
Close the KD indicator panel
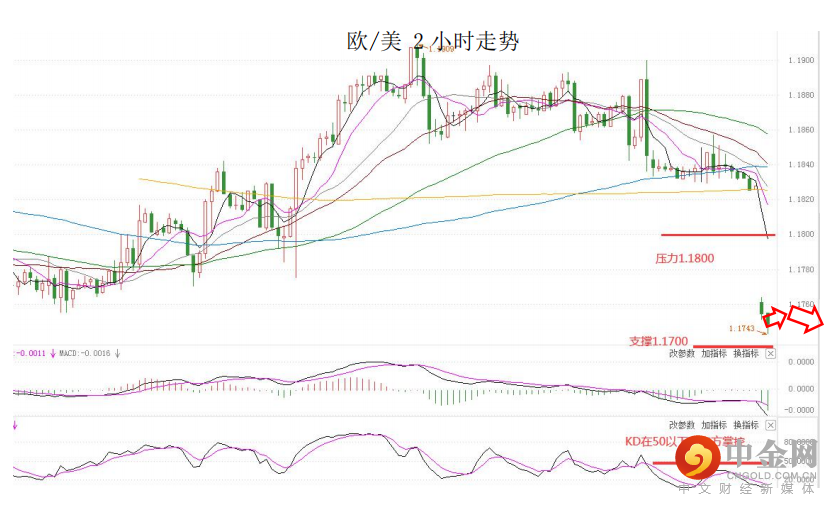pos(770,425)
